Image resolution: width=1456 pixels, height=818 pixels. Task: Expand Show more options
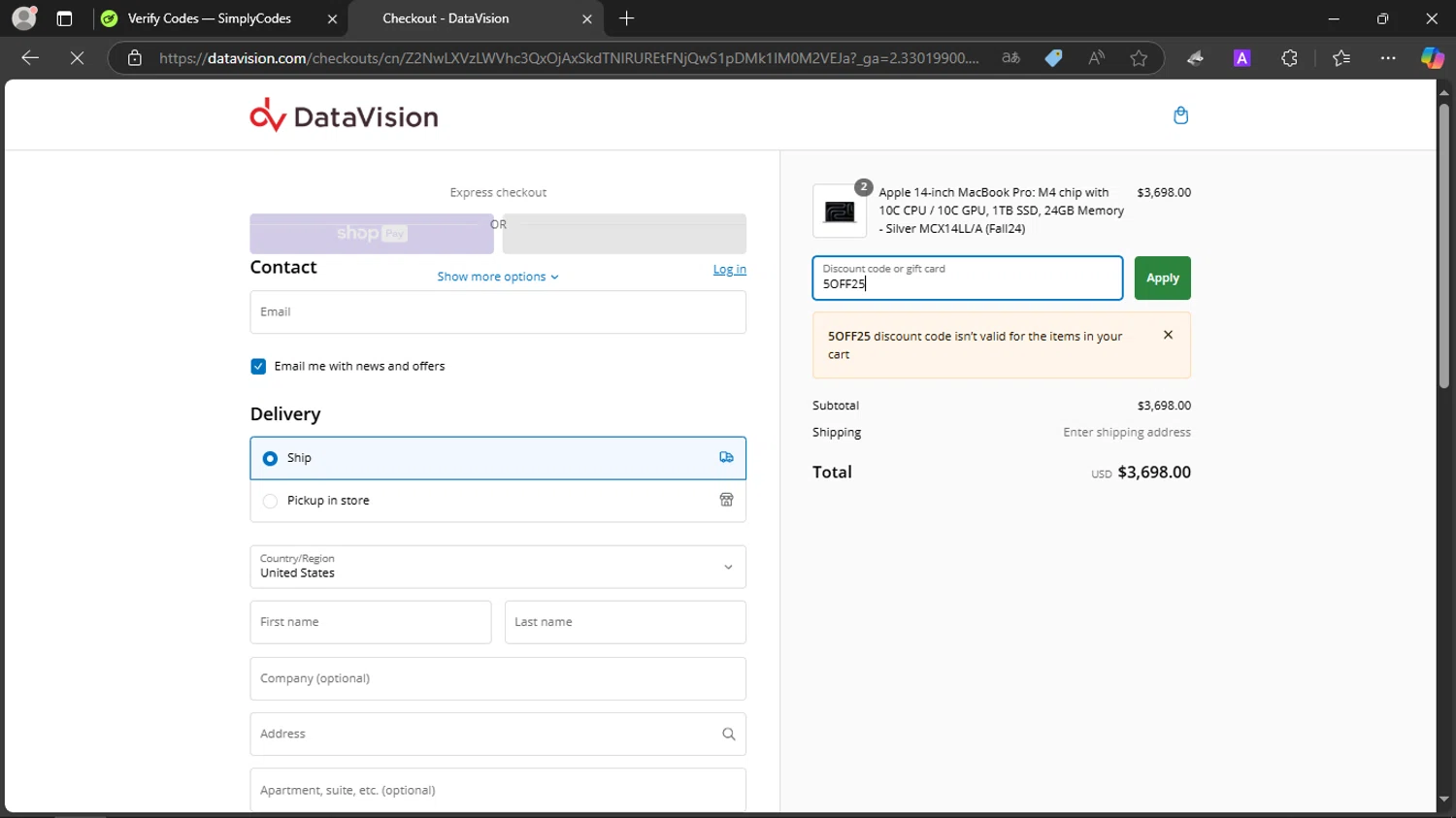coord(498,277)
